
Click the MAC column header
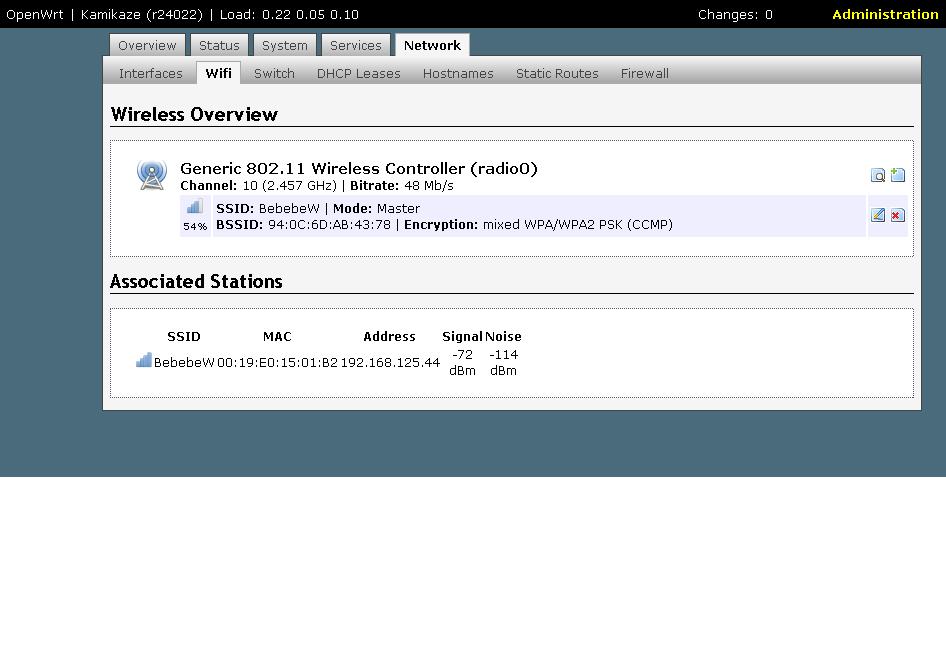pos(278,337)
